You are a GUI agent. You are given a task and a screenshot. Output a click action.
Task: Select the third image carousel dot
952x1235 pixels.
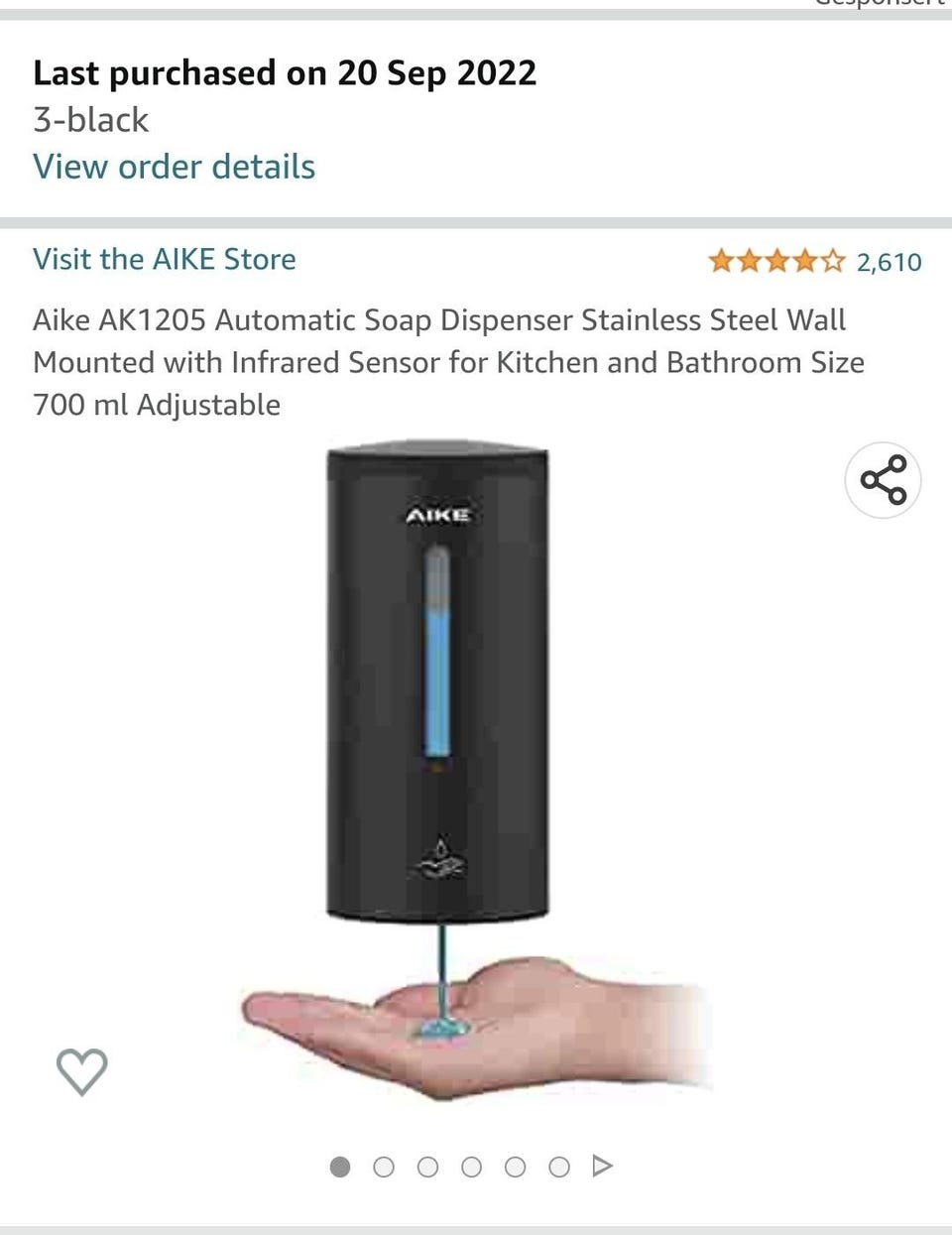(427, 1167)
